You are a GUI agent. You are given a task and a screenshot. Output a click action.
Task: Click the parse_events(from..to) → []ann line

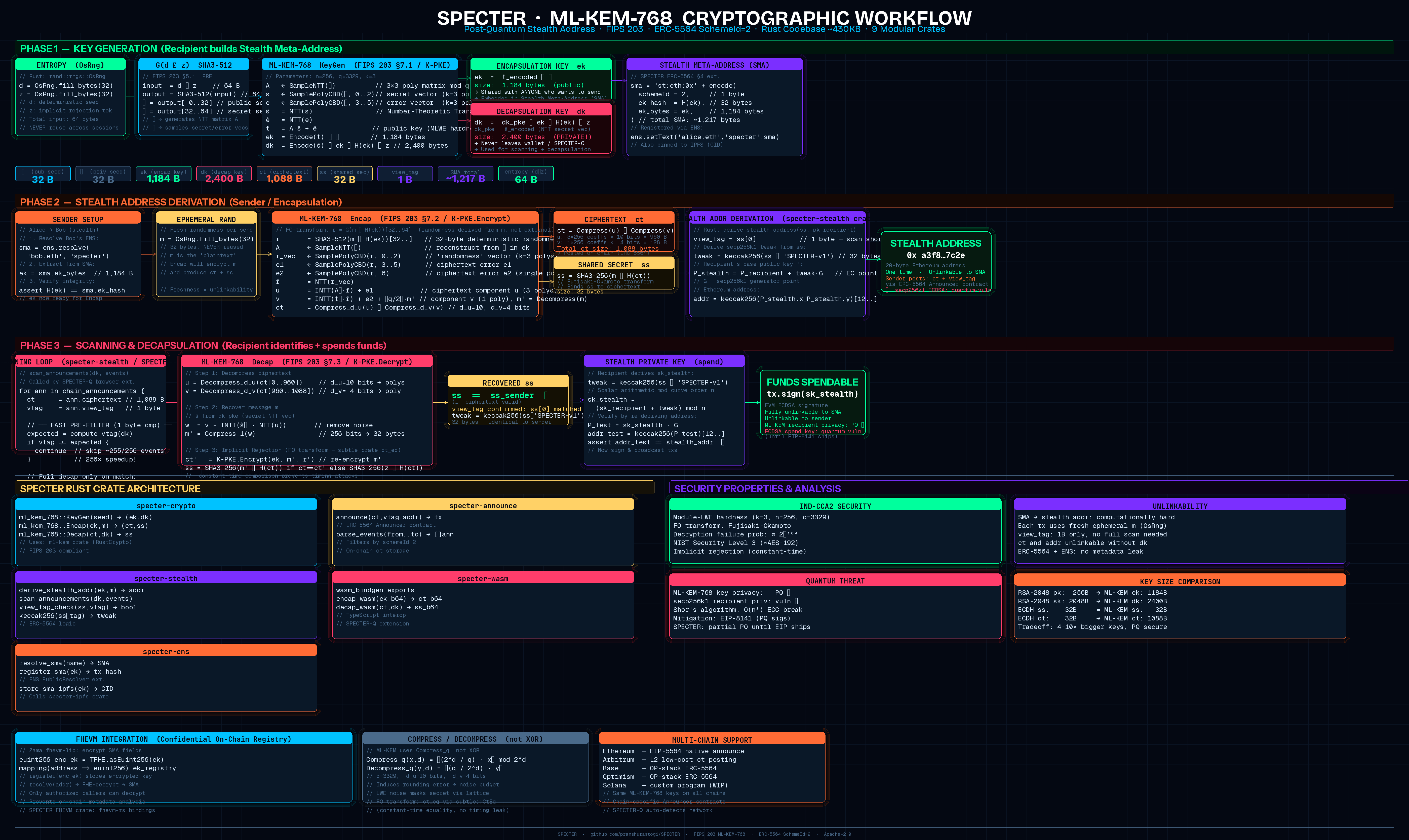coord(395,534)
